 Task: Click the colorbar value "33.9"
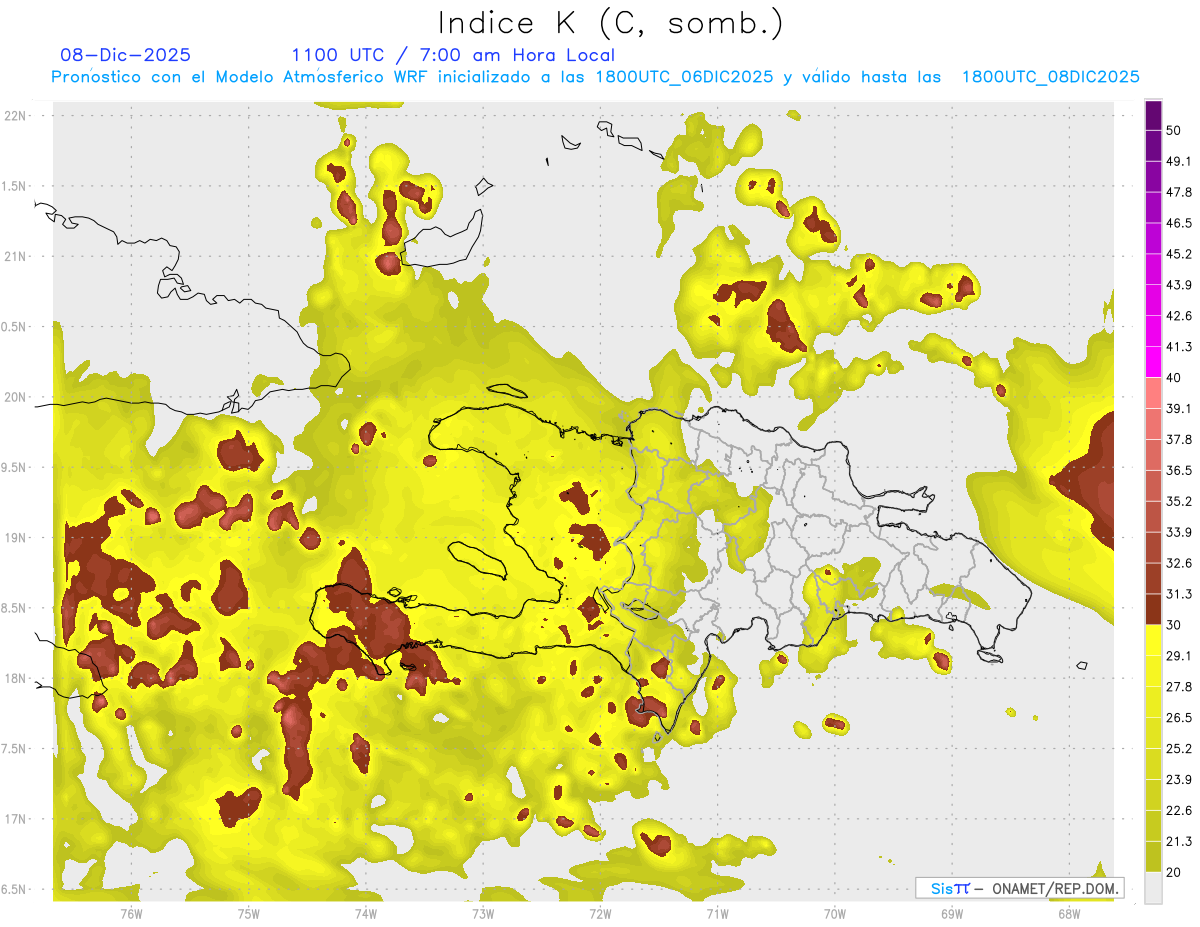[1179, 532]
